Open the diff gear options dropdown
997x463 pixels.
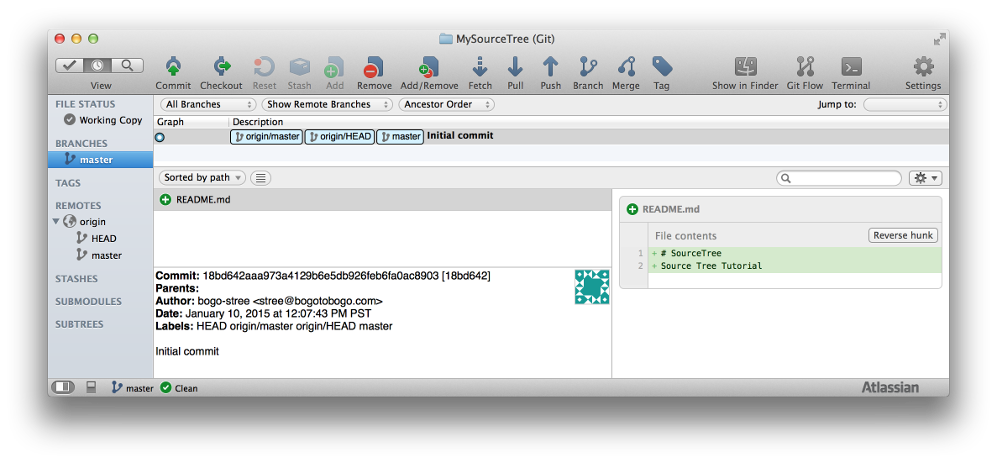[x=926, y=178]
